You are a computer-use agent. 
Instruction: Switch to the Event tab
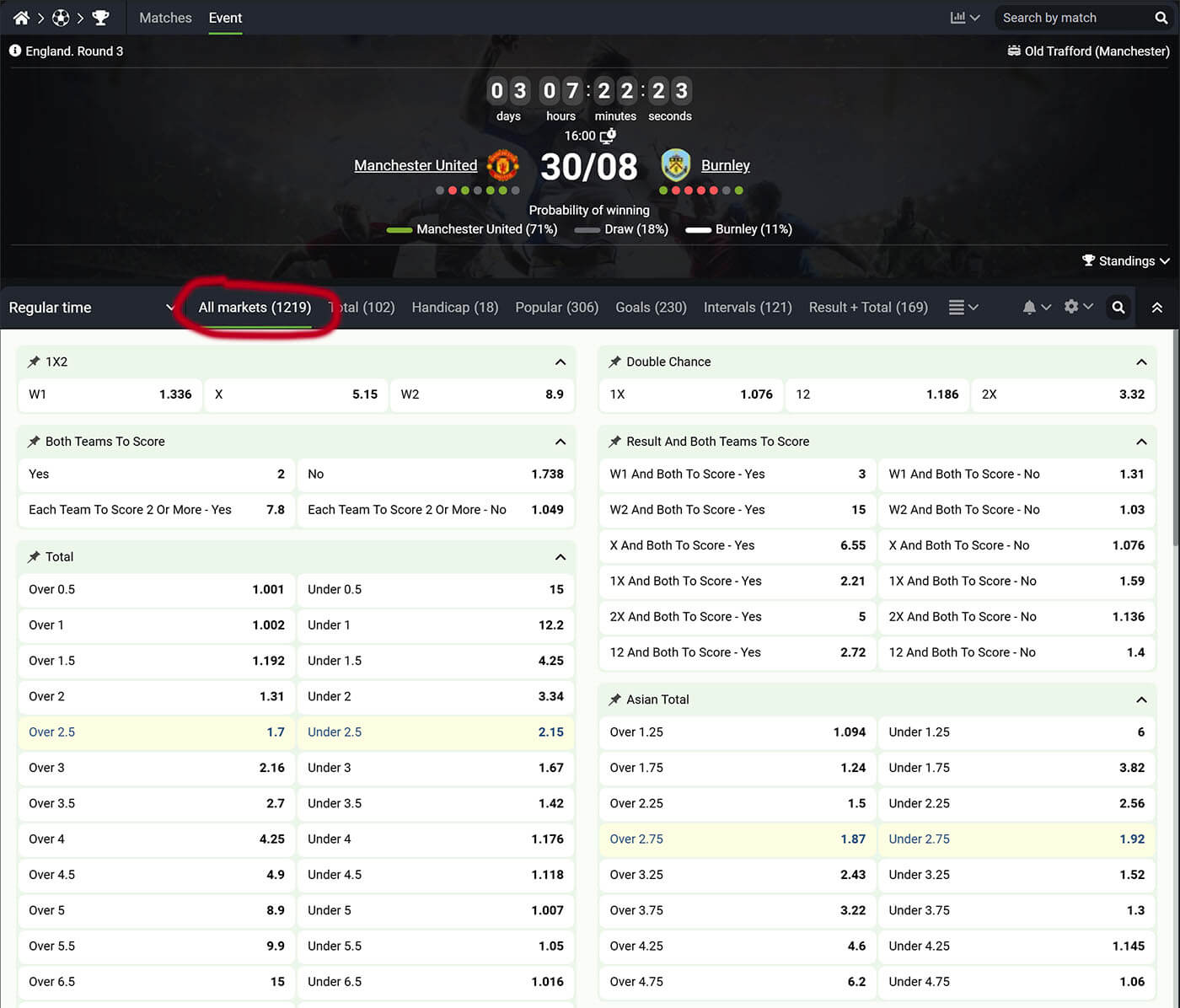click(225, 18)
